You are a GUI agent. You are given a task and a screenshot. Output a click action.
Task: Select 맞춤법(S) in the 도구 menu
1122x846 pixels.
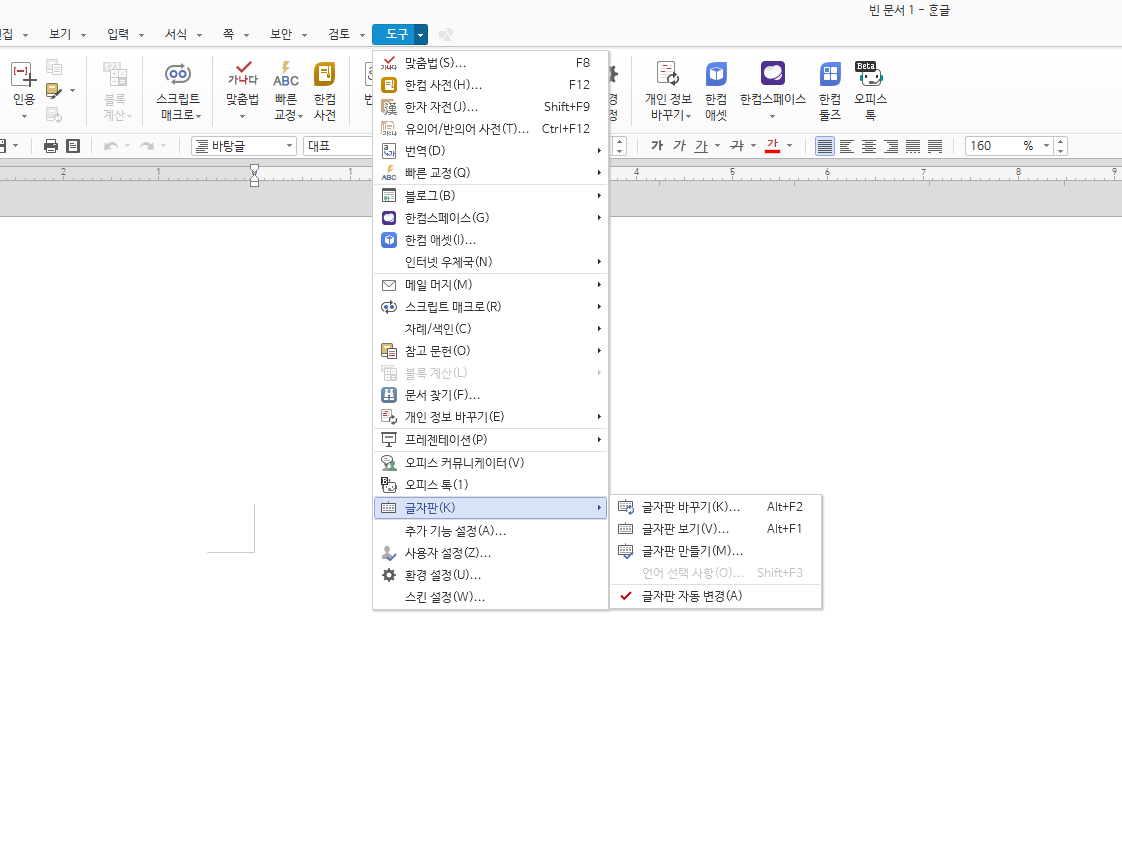coord(490,63)
